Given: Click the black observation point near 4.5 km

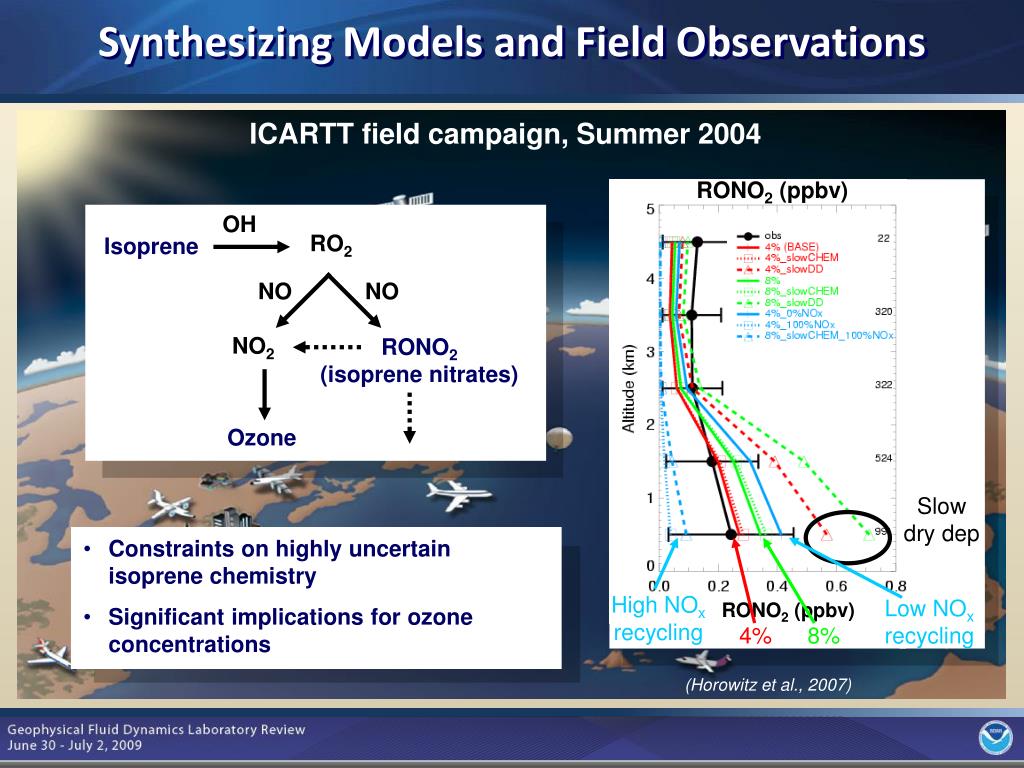Looking at the screenshot, I should 697,242.
